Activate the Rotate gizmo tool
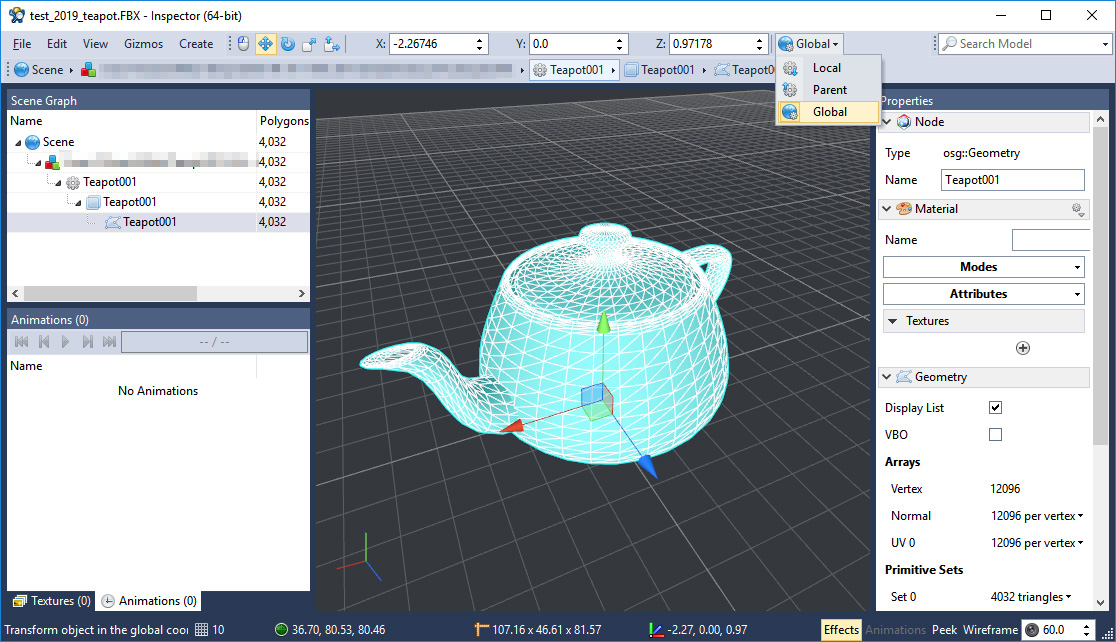 [x=288, y=44]
